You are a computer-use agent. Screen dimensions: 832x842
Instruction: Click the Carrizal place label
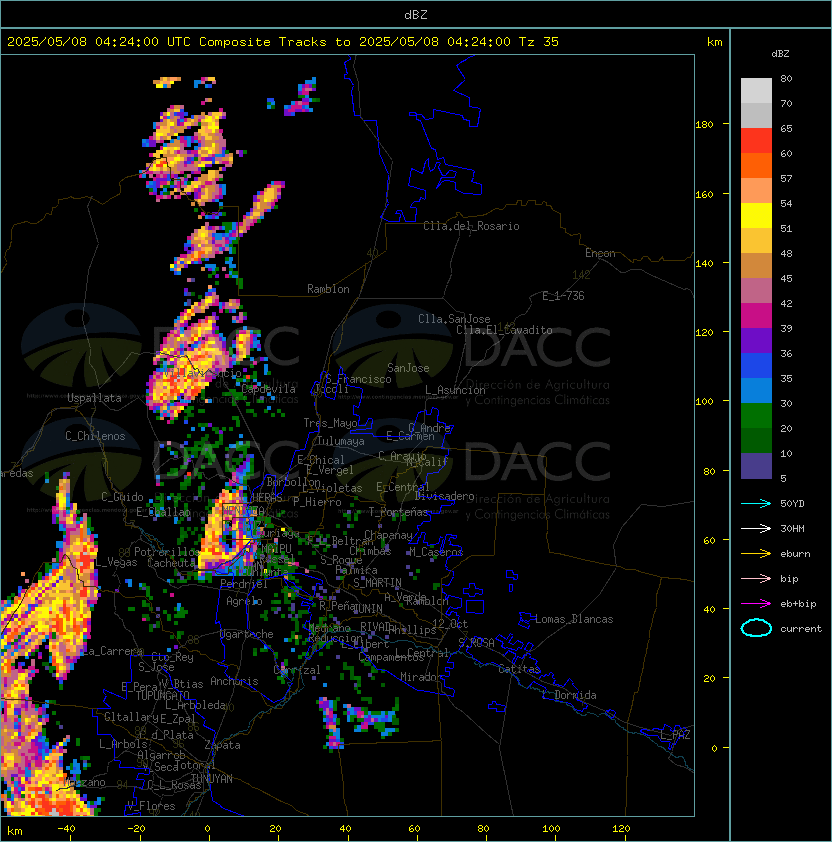[x=297, y=670]
